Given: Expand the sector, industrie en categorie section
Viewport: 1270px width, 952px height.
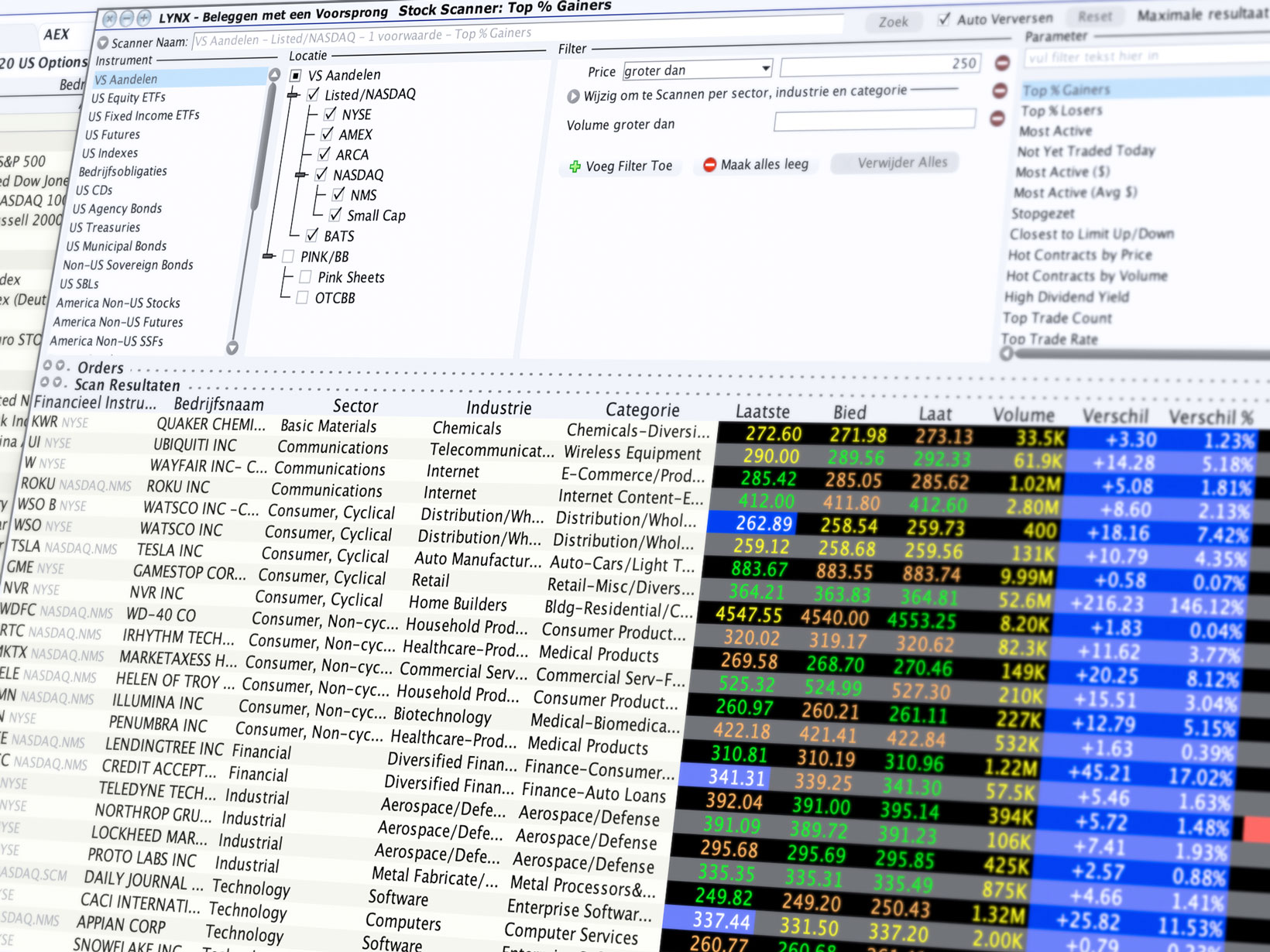Looking at the screenshot, I should coord(573,97).
